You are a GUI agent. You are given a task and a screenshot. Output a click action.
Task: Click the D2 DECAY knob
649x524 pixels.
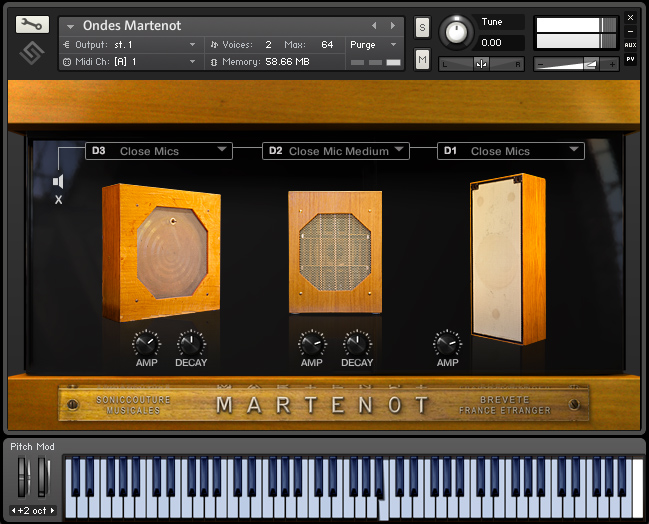357,344
